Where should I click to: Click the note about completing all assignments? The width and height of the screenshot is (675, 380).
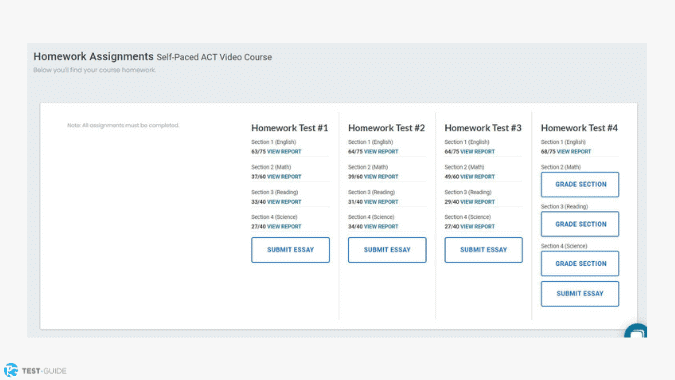click(123, 125)
